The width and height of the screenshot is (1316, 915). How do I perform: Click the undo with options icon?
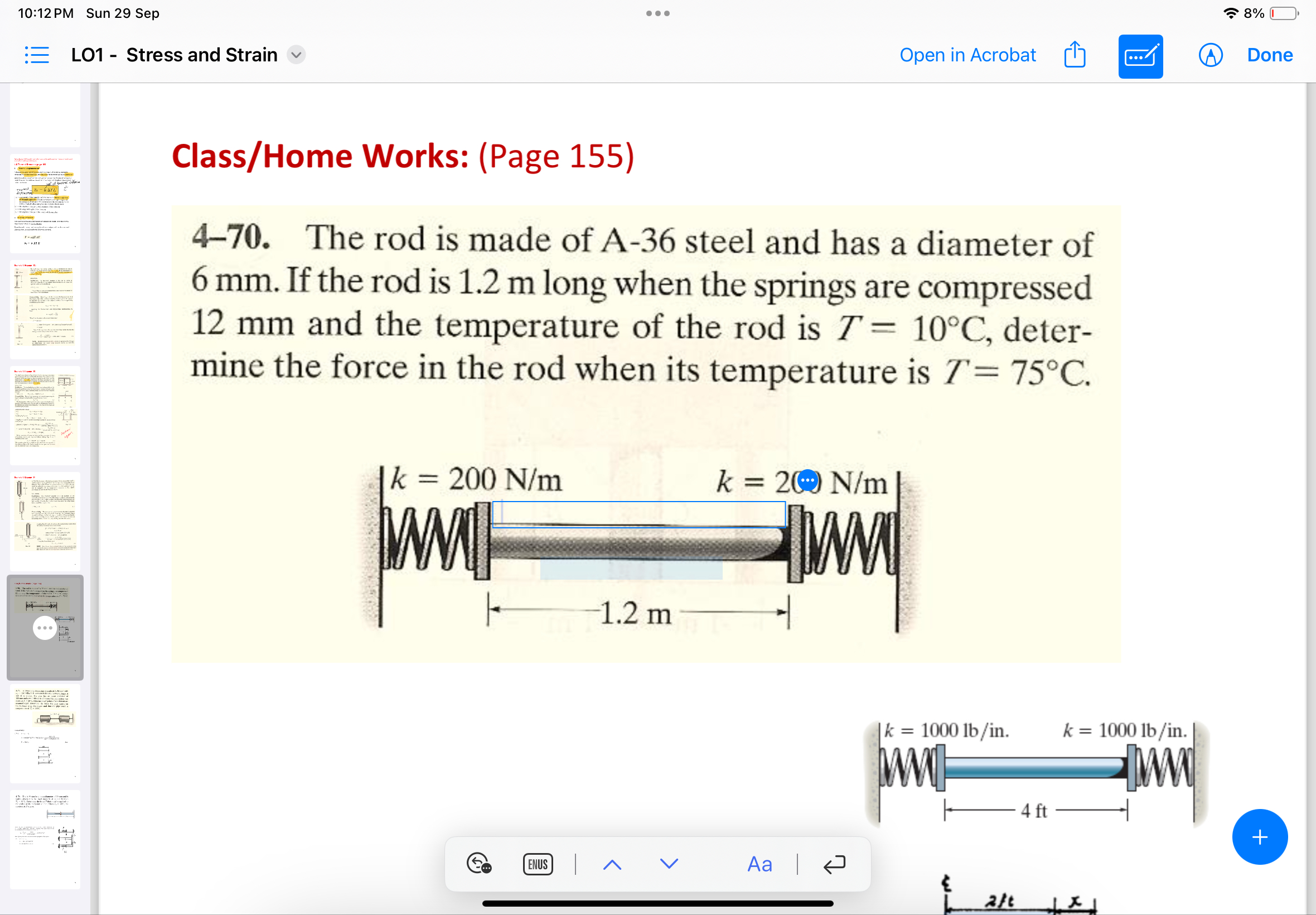[x=478, y=864]
